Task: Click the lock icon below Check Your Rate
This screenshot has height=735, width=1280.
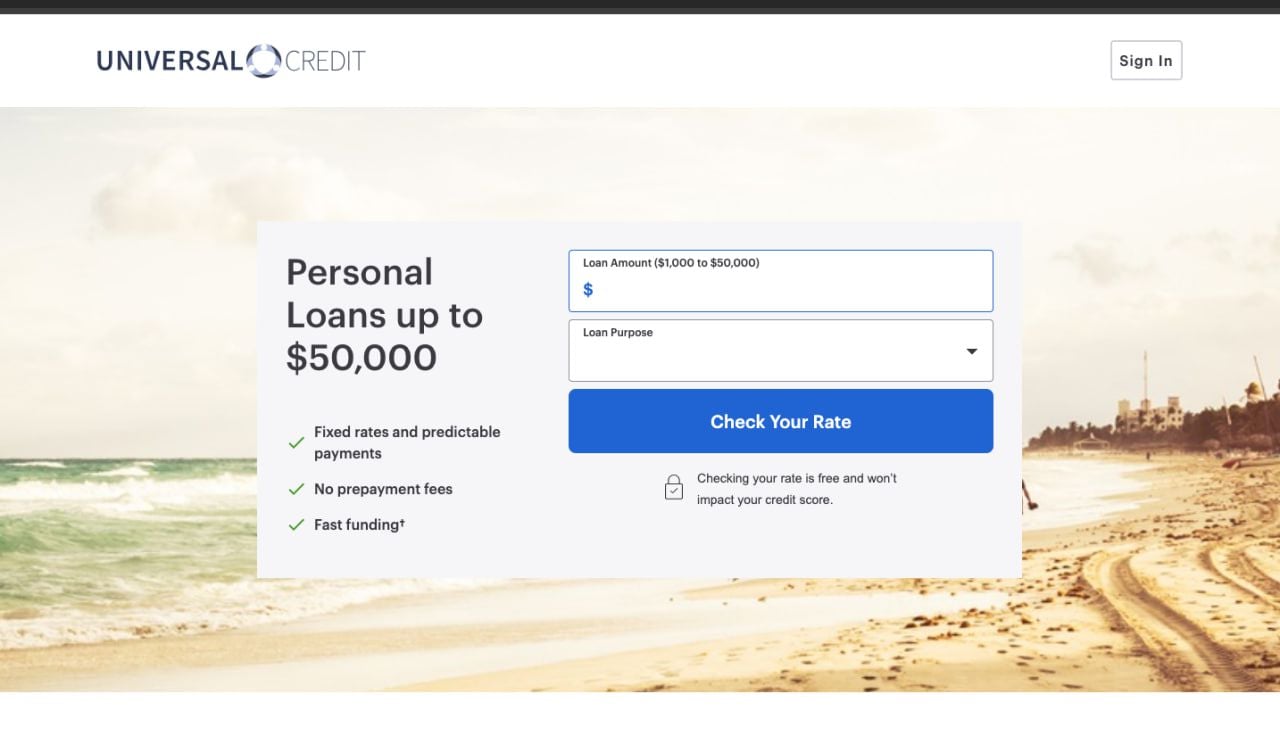Action: (674, 487)
